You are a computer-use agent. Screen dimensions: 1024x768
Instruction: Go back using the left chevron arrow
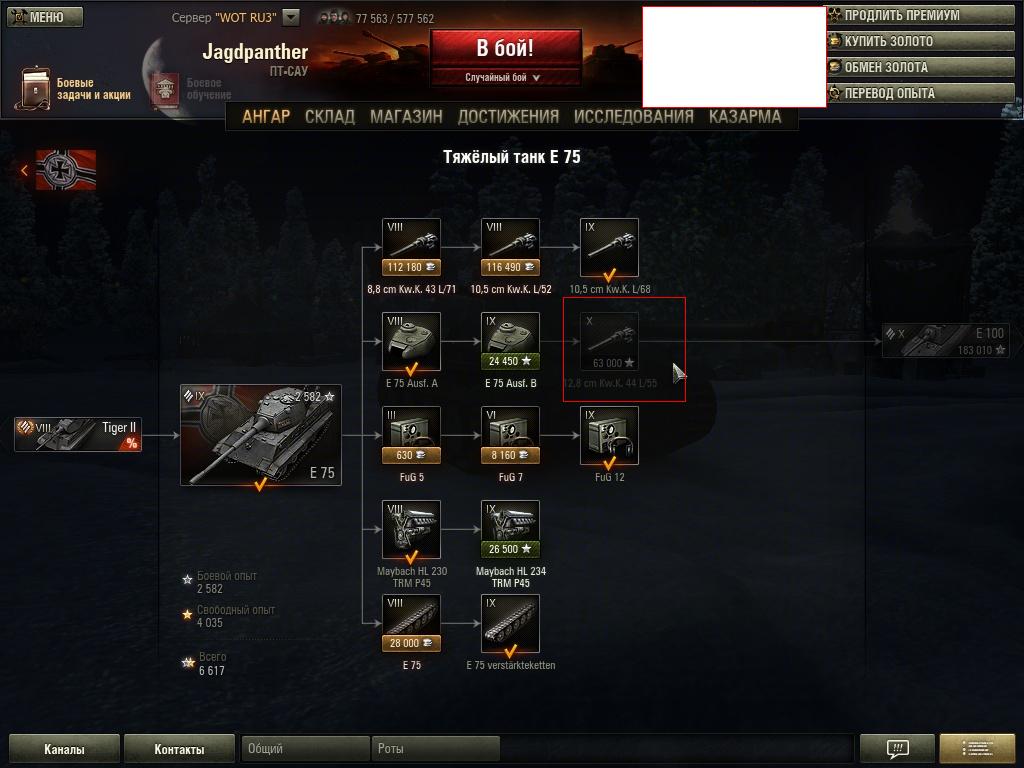point(24,170)
